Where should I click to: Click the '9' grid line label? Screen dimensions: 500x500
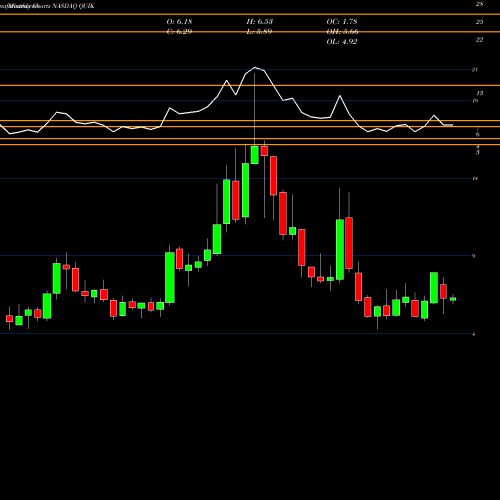click(474, 256)
